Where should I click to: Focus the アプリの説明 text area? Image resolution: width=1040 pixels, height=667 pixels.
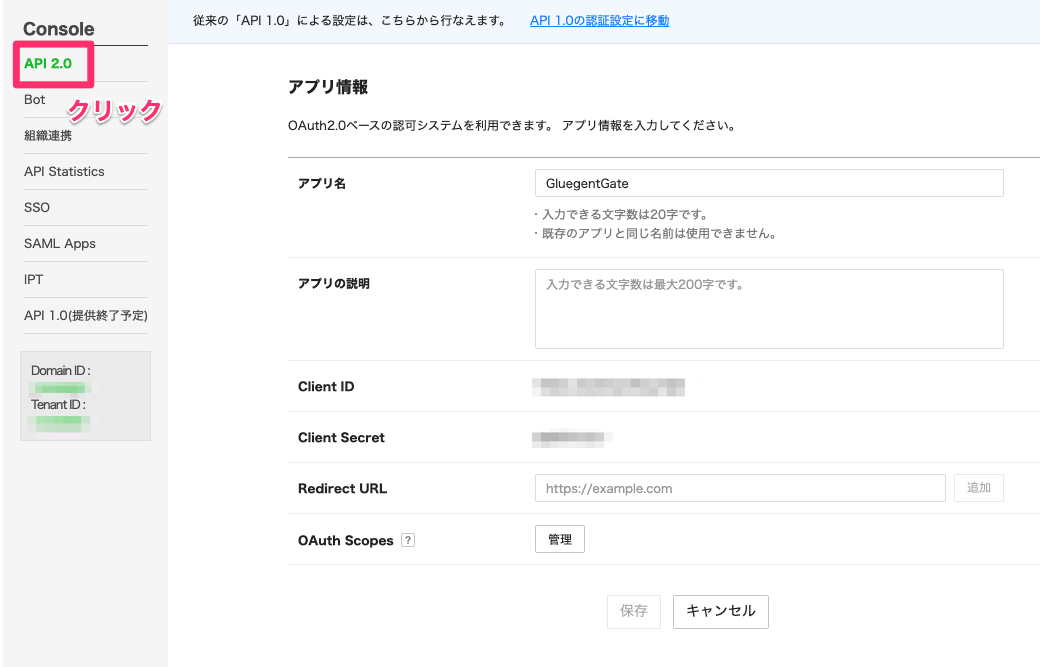[x=769, y=309]
